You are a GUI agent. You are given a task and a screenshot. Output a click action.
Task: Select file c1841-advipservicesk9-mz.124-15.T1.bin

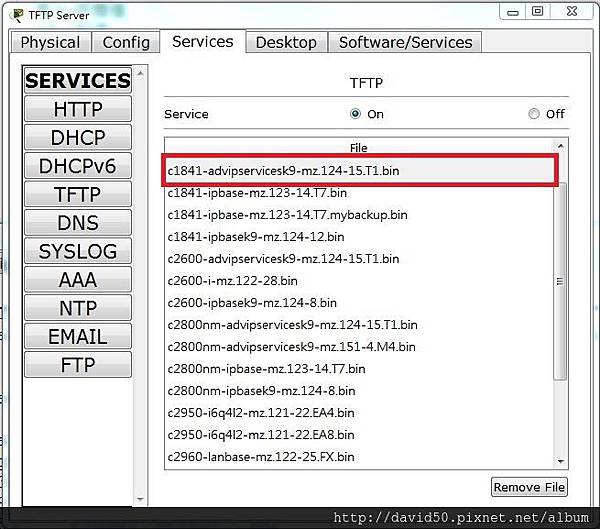click(x=360, y=171)
